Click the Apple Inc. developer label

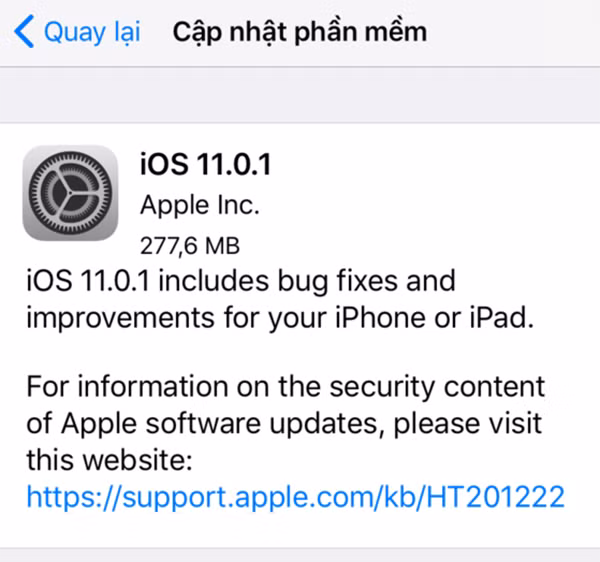200,206
